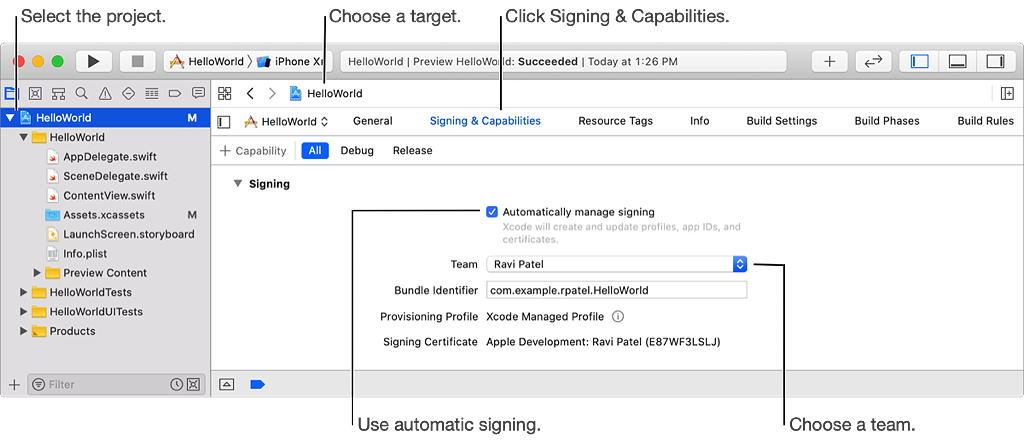Collapse the HelloWorld group folder triangle
1024x440 pixels.
(24, 138)
